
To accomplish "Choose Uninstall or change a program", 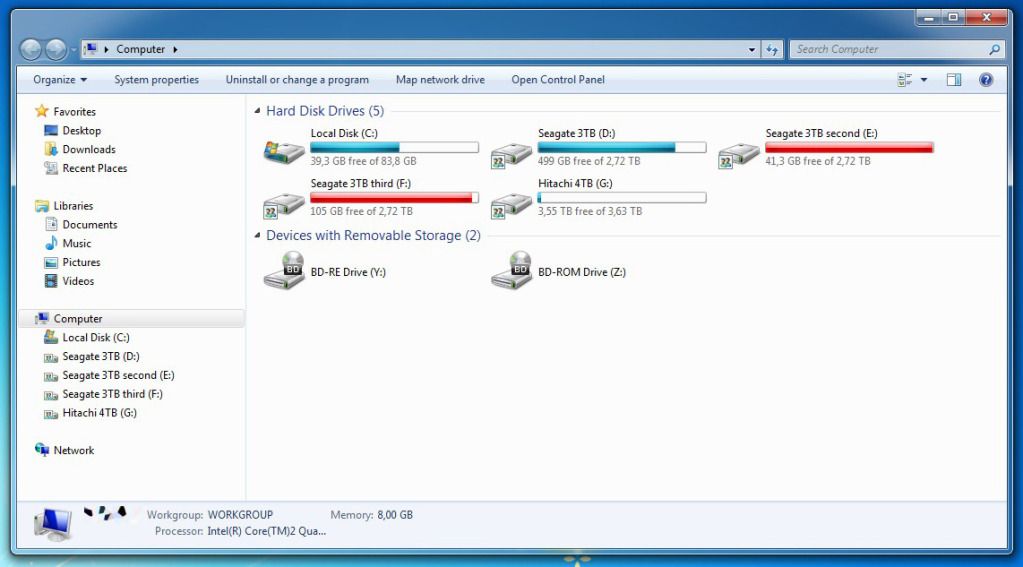I will click(297, 80).
